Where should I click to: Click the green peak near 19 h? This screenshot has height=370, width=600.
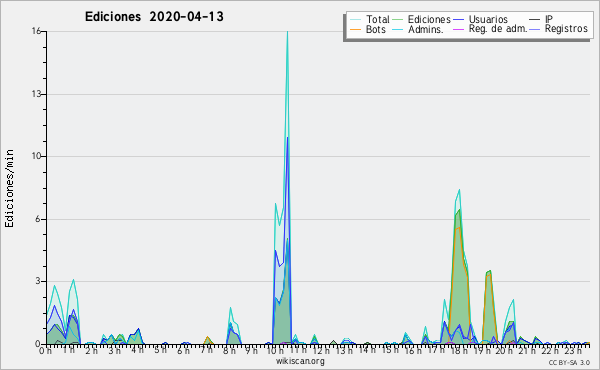click(489, 272)
